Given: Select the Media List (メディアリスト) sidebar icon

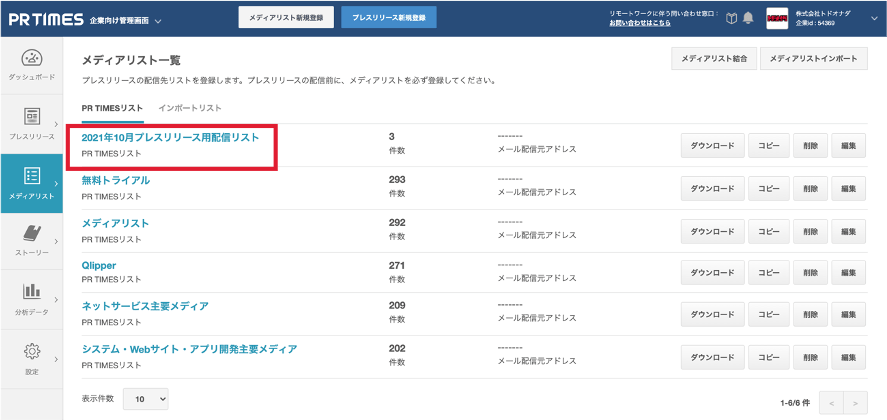Looking at the screenshot, I should tap(31, 182).
